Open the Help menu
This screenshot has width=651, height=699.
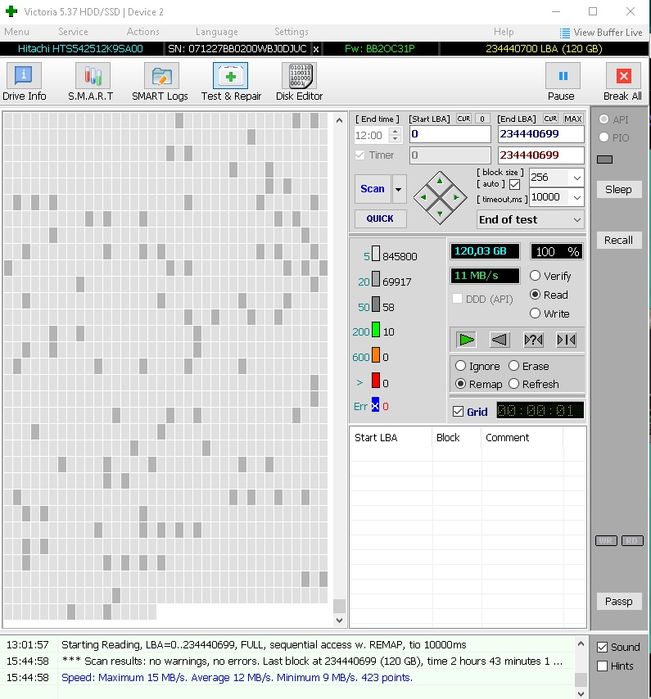coord(503,32)
